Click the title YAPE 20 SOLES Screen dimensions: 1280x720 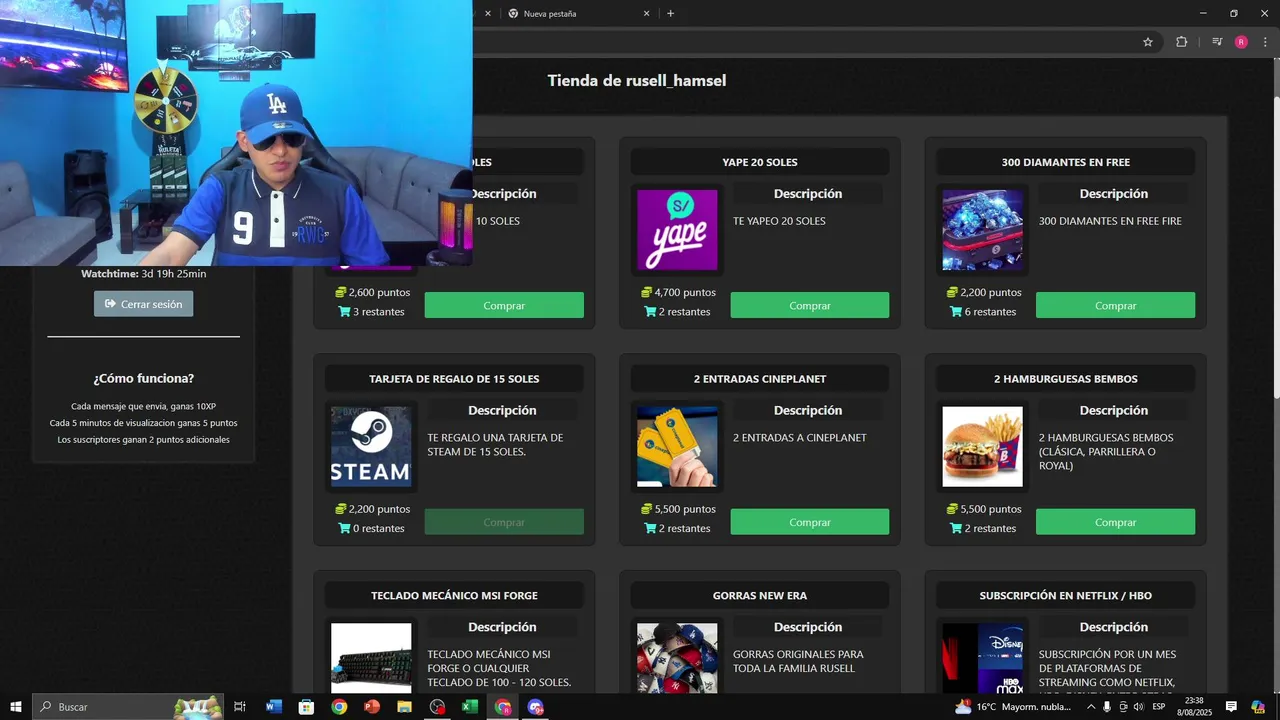(x=760, y=162)
